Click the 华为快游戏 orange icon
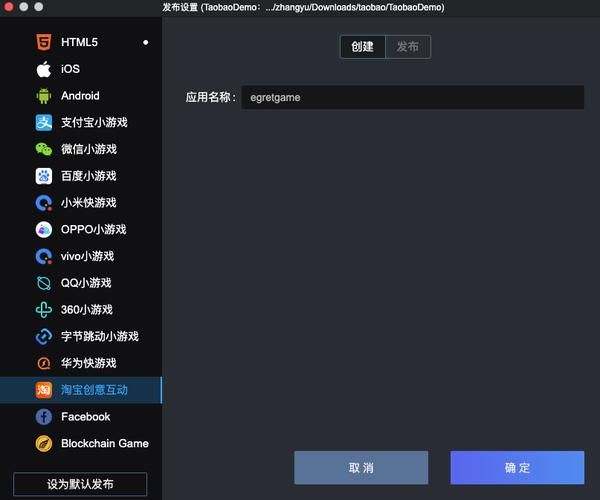This screenshot has width=600, height=500. tap(44, 363)
